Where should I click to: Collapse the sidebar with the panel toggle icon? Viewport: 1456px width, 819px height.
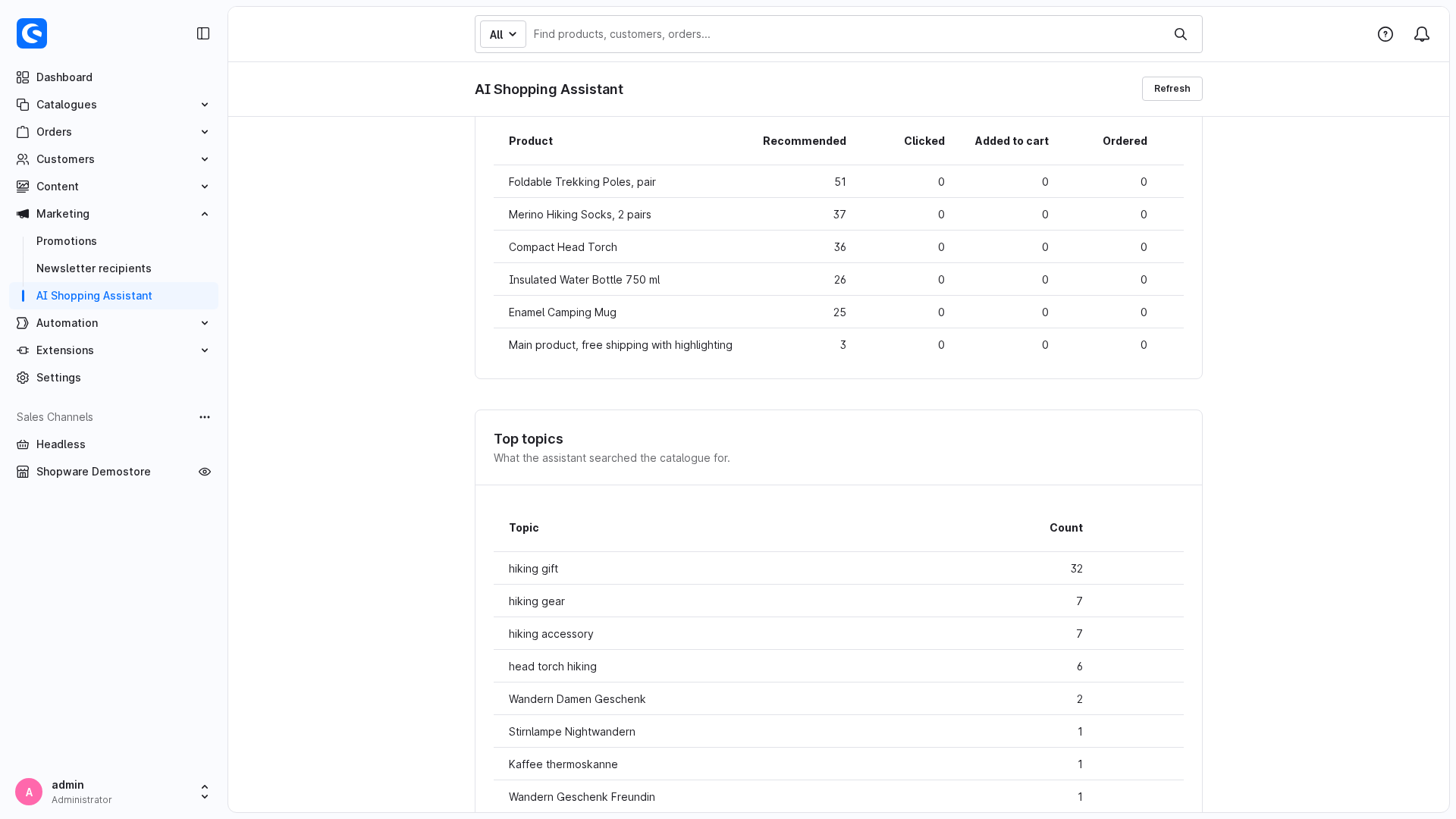point(203,33)
